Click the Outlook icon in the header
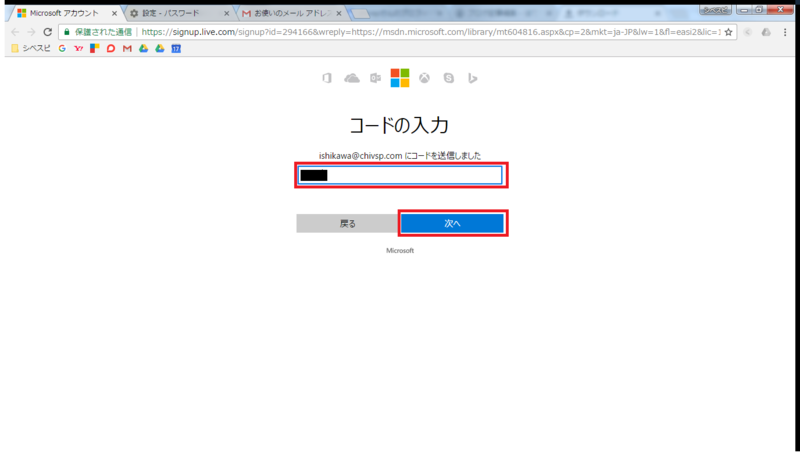800x456 pixels. [376, 78]
